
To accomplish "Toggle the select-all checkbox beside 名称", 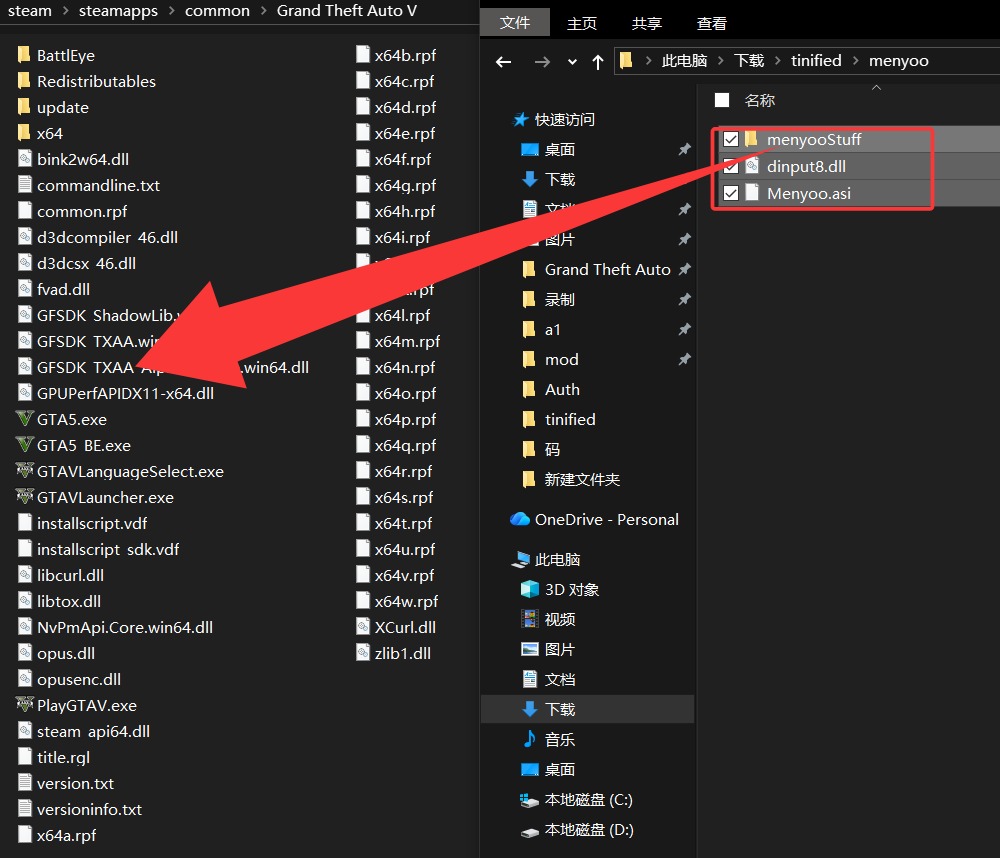I will coord(722,100).
